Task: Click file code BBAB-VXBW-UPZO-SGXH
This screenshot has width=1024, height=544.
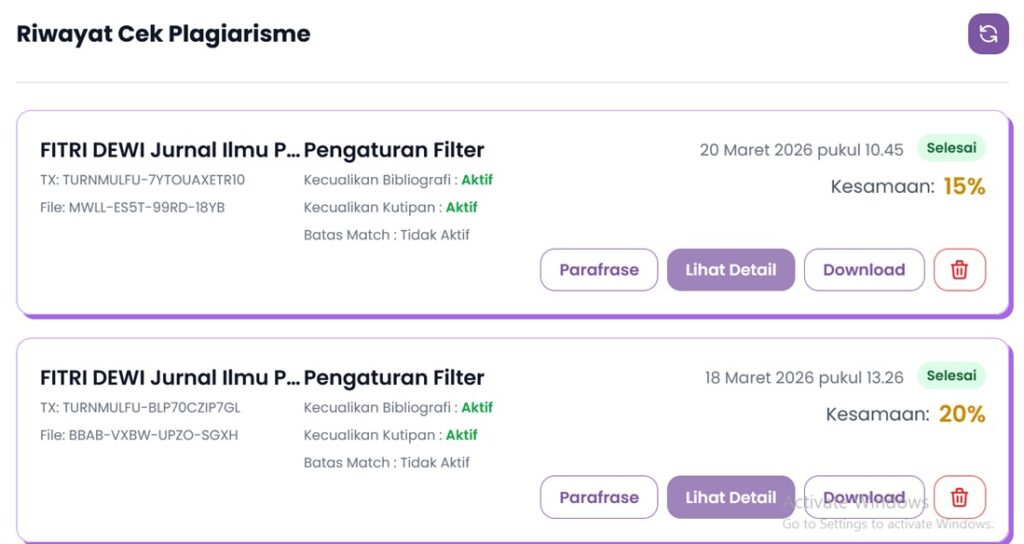Action: (139, 435)
